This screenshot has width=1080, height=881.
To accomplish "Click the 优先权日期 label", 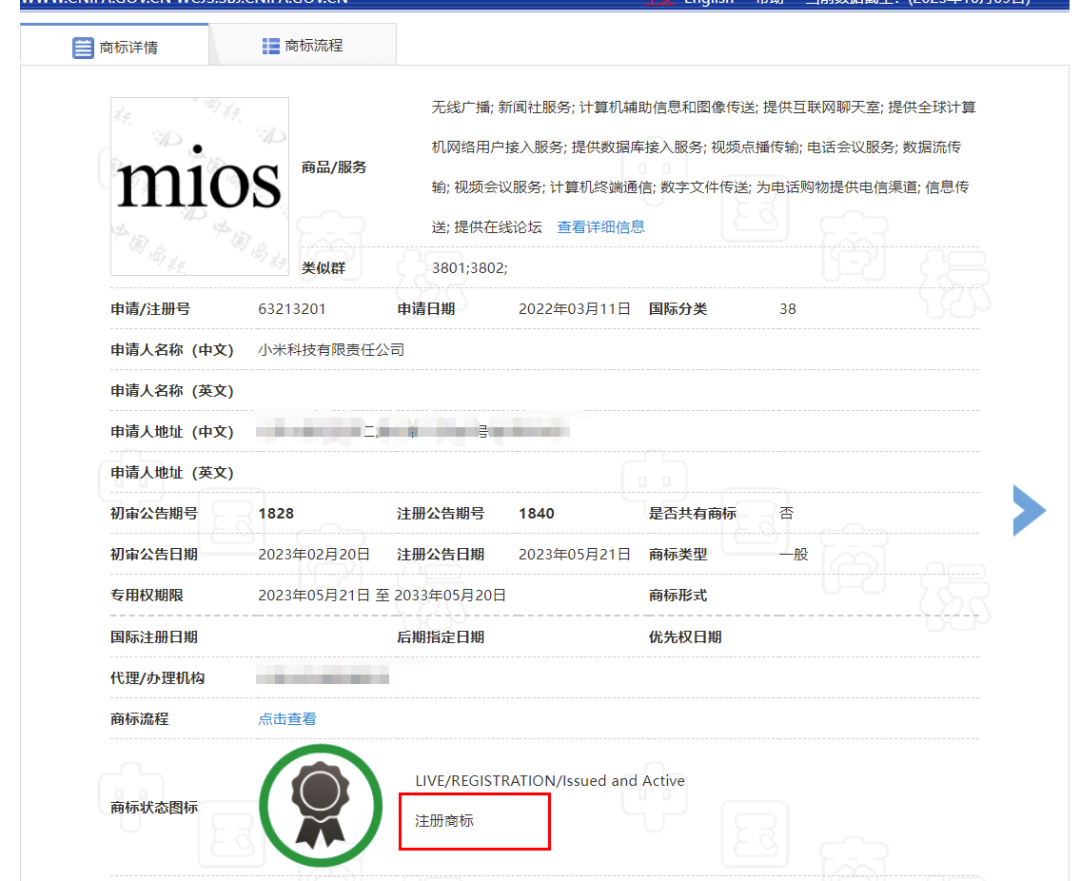I will pos(685,637).
